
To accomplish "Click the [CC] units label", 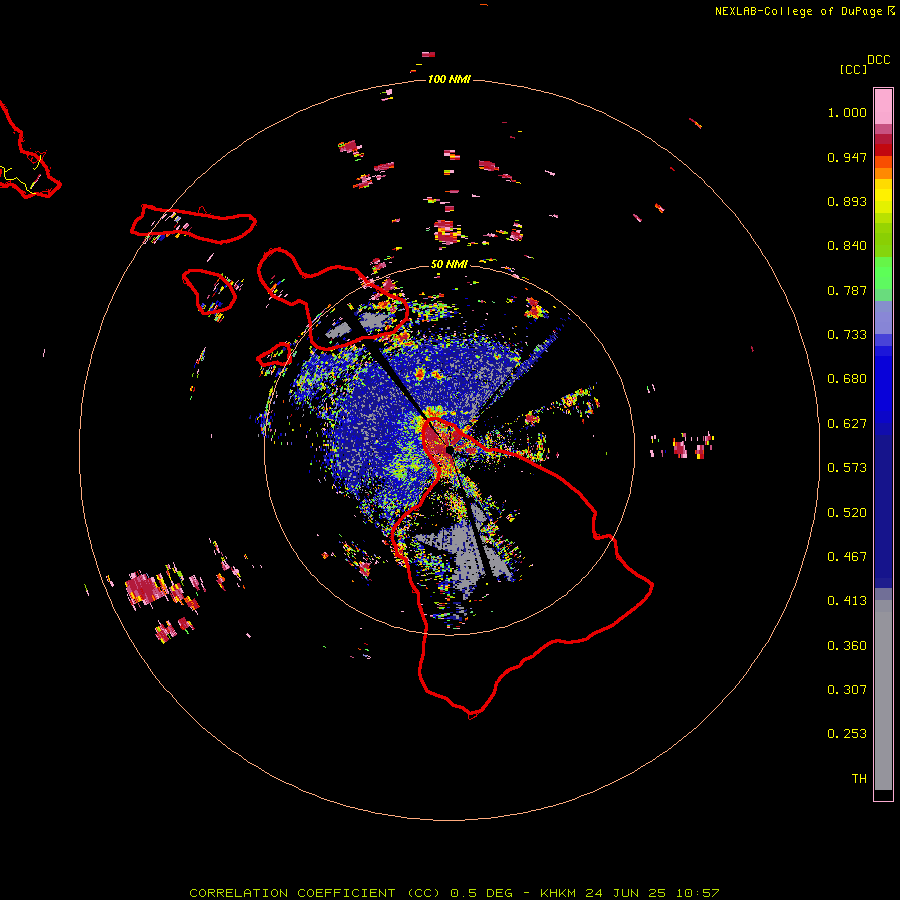I will pyautogui.click(x=854, y=69).
